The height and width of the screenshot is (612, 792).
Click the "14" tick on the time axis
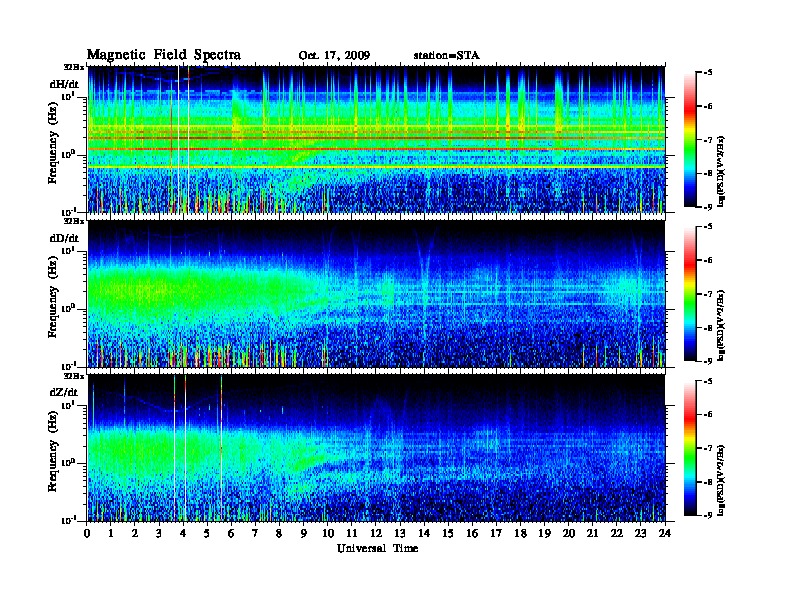click(424, 533)
